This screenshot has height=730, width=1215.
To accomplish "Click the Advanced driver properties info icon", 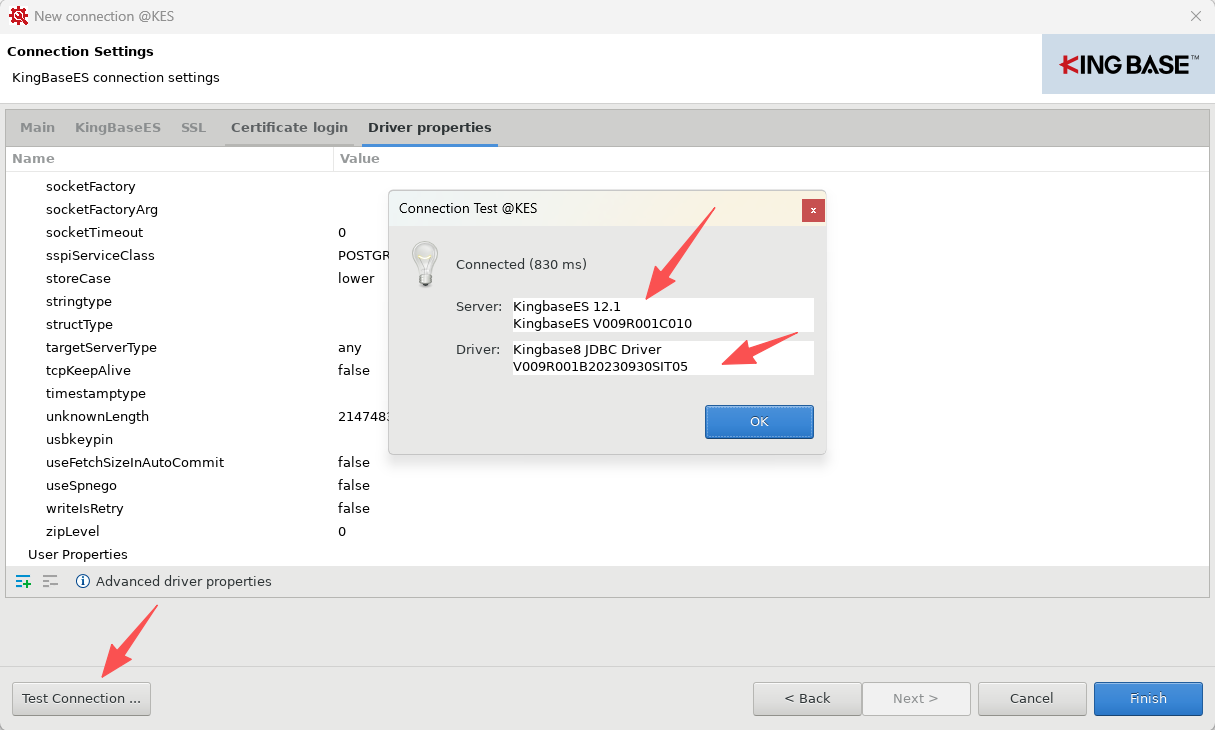I will [x=83, y=581].
